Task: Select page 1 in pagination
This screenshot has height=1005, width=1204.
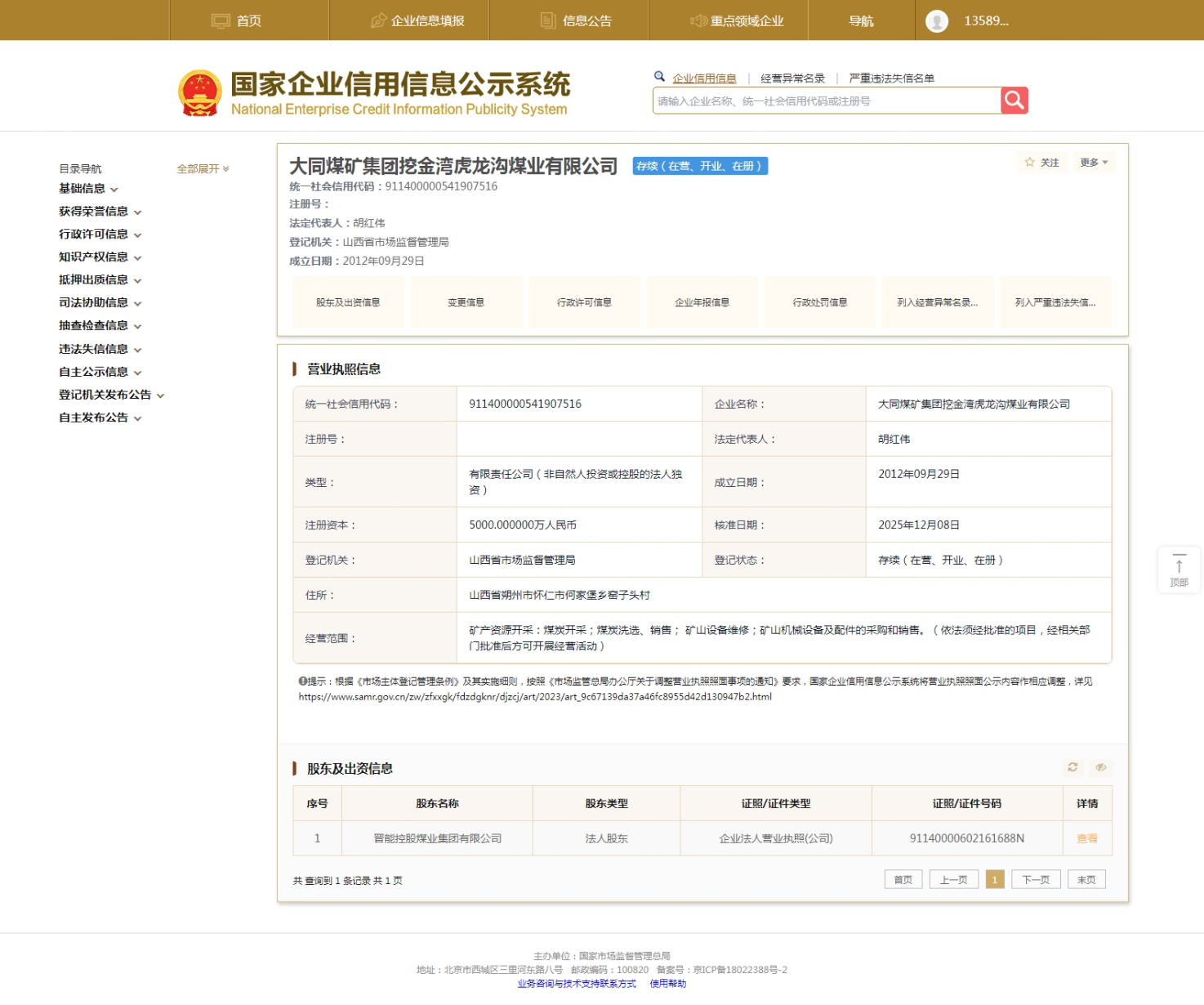Action: (995, 880)
